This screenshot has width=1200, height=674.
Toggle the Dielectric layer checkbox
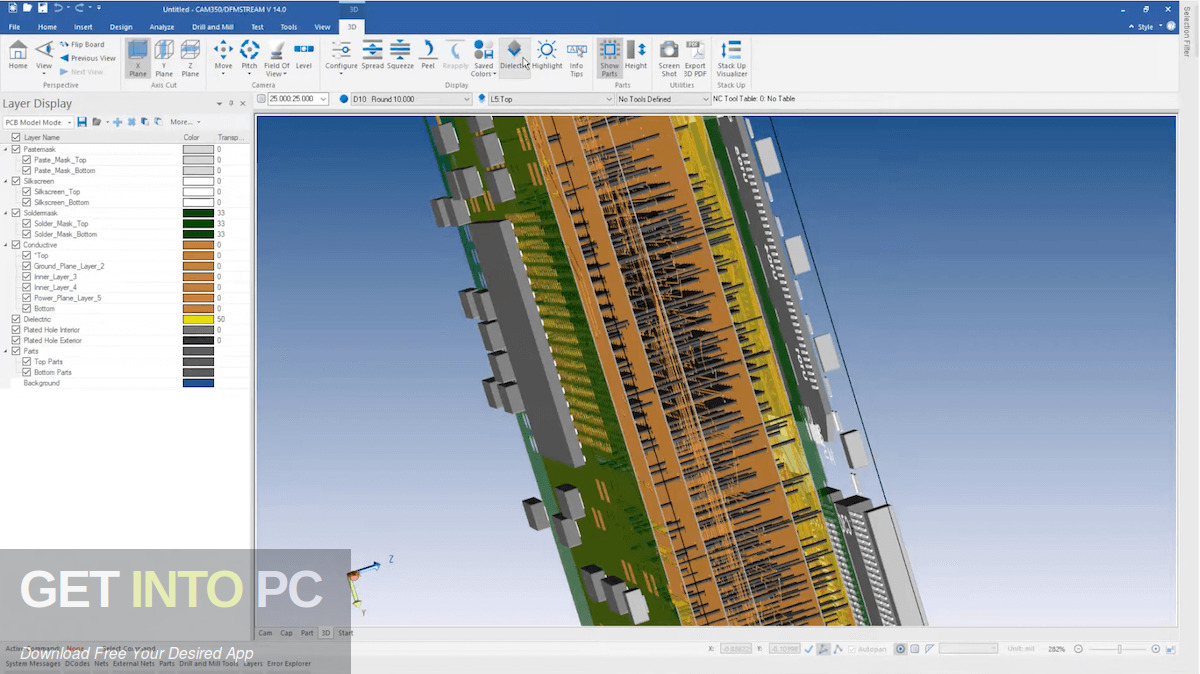coord(16,319)
